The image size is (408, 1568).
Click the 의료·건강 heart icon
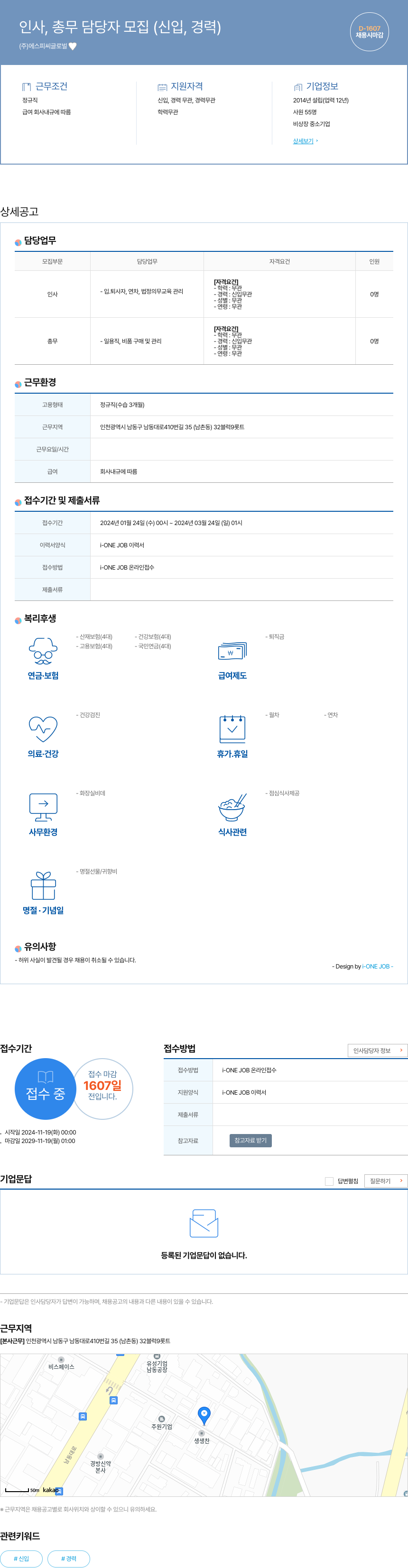pyautogui.click(x=43, y=729)
